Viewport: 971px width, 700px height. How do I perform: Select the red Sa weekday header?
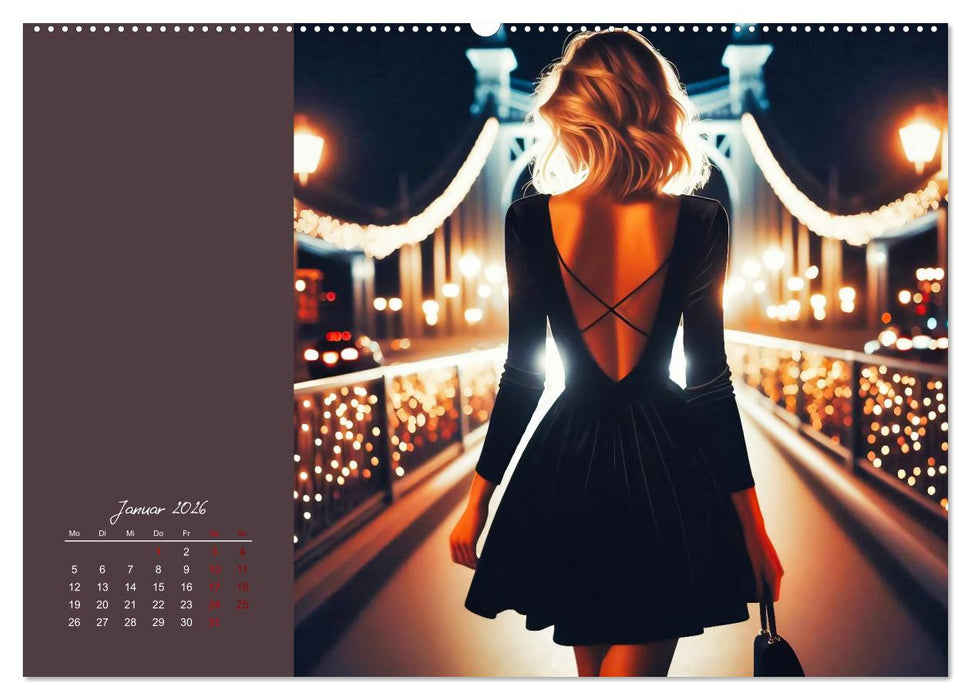pyautogui.click(x=215, y=532)
